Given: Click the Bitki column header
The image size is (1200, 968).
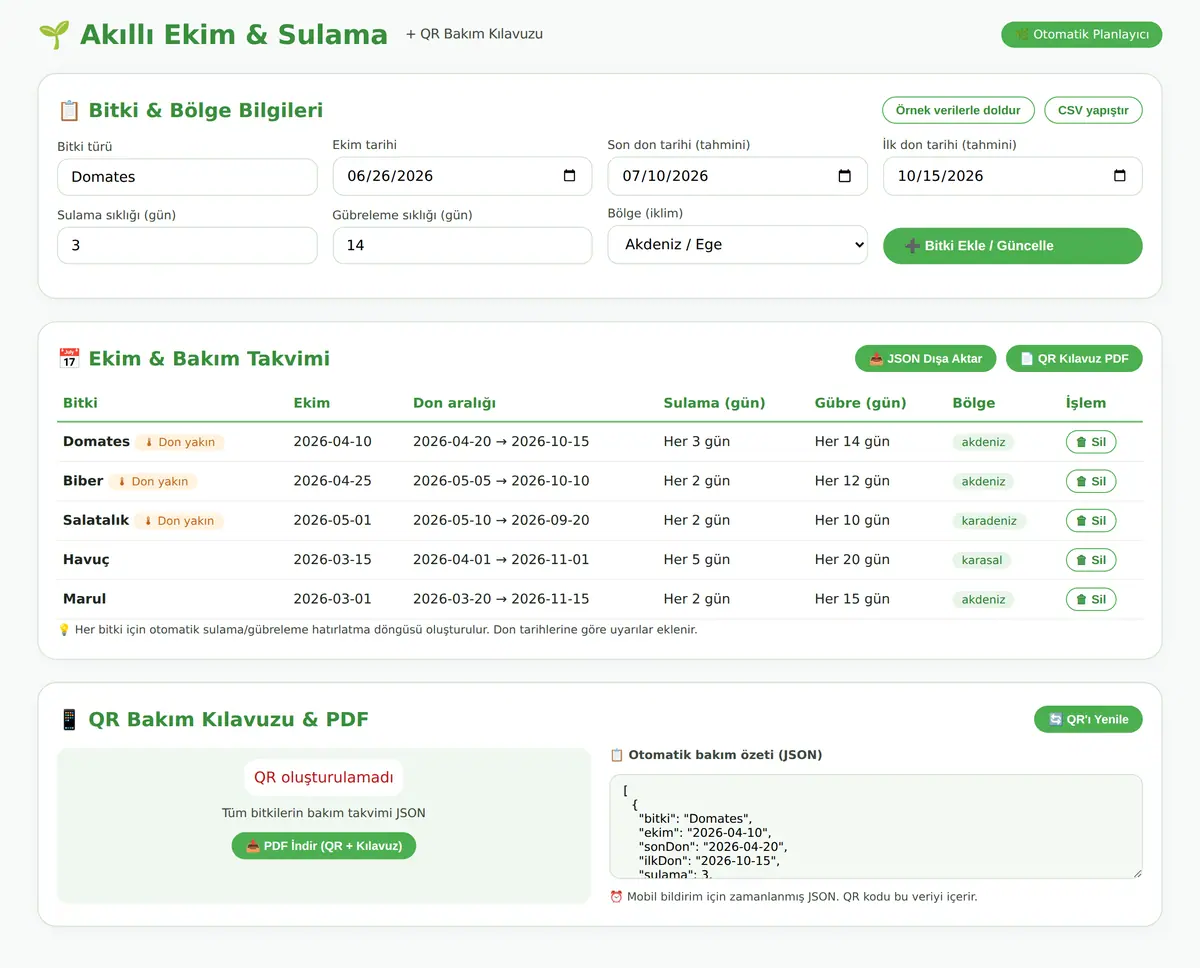Looking at the screenshot, I should (80, 403).
